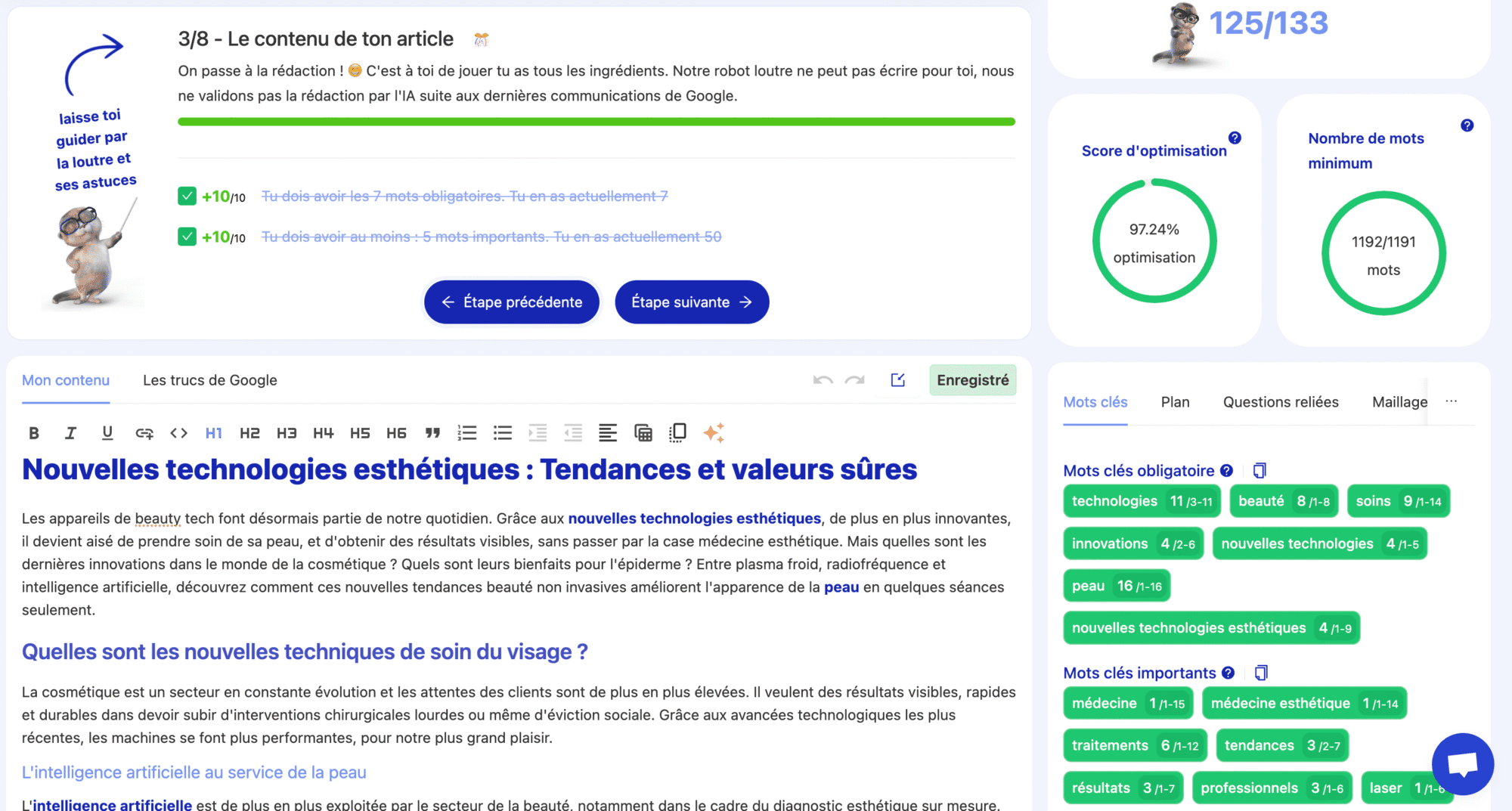Toggle code formatting angle-brackets icon
The width and height of the screenshot is (1512, 811).
coord(178,433)
